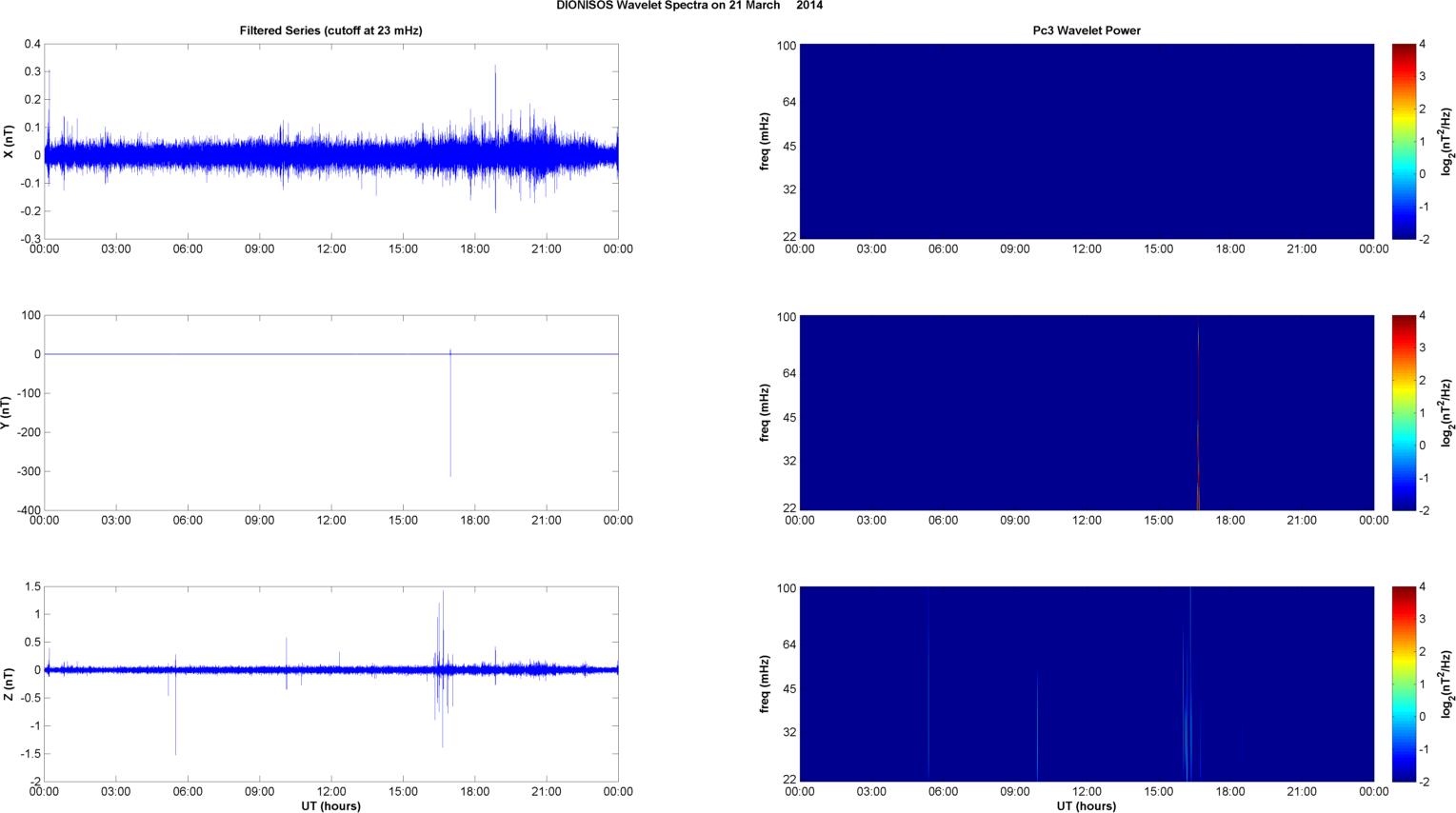
Task: Click the colorbar beside the top wavelet plot
Action: click(1405, 141)
